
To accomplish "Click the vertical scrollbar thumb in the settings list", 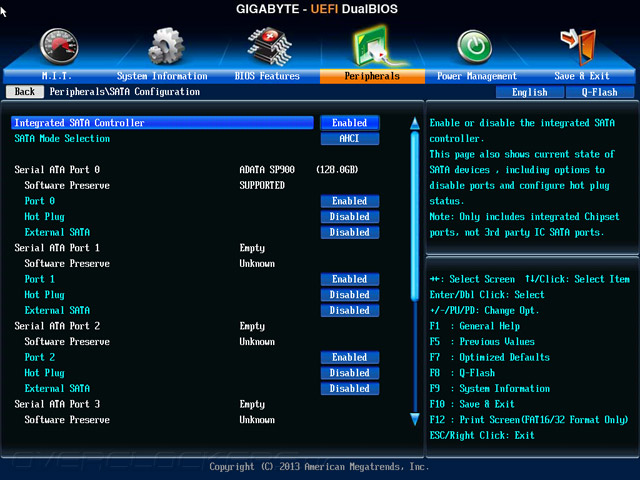I will pos(415,216).
